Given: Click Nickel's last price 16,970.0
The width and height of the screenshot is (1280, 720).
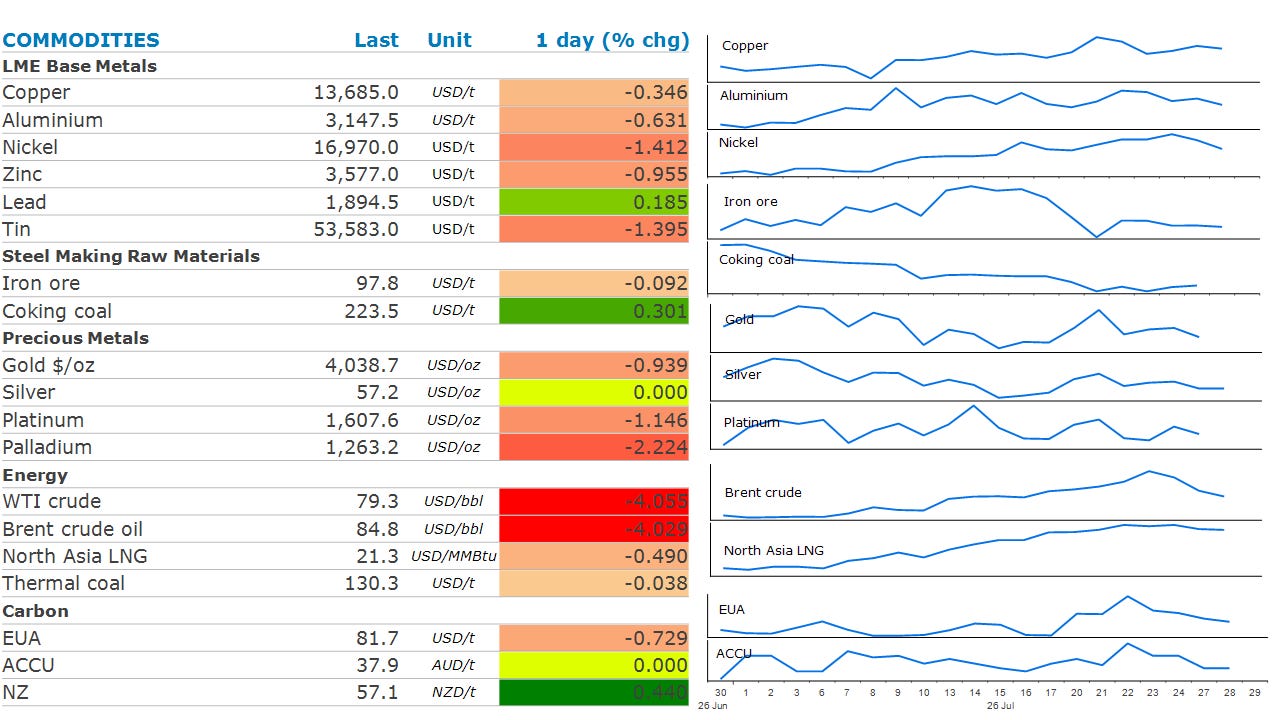Looking at the screenshot, I should pos(356,147).
